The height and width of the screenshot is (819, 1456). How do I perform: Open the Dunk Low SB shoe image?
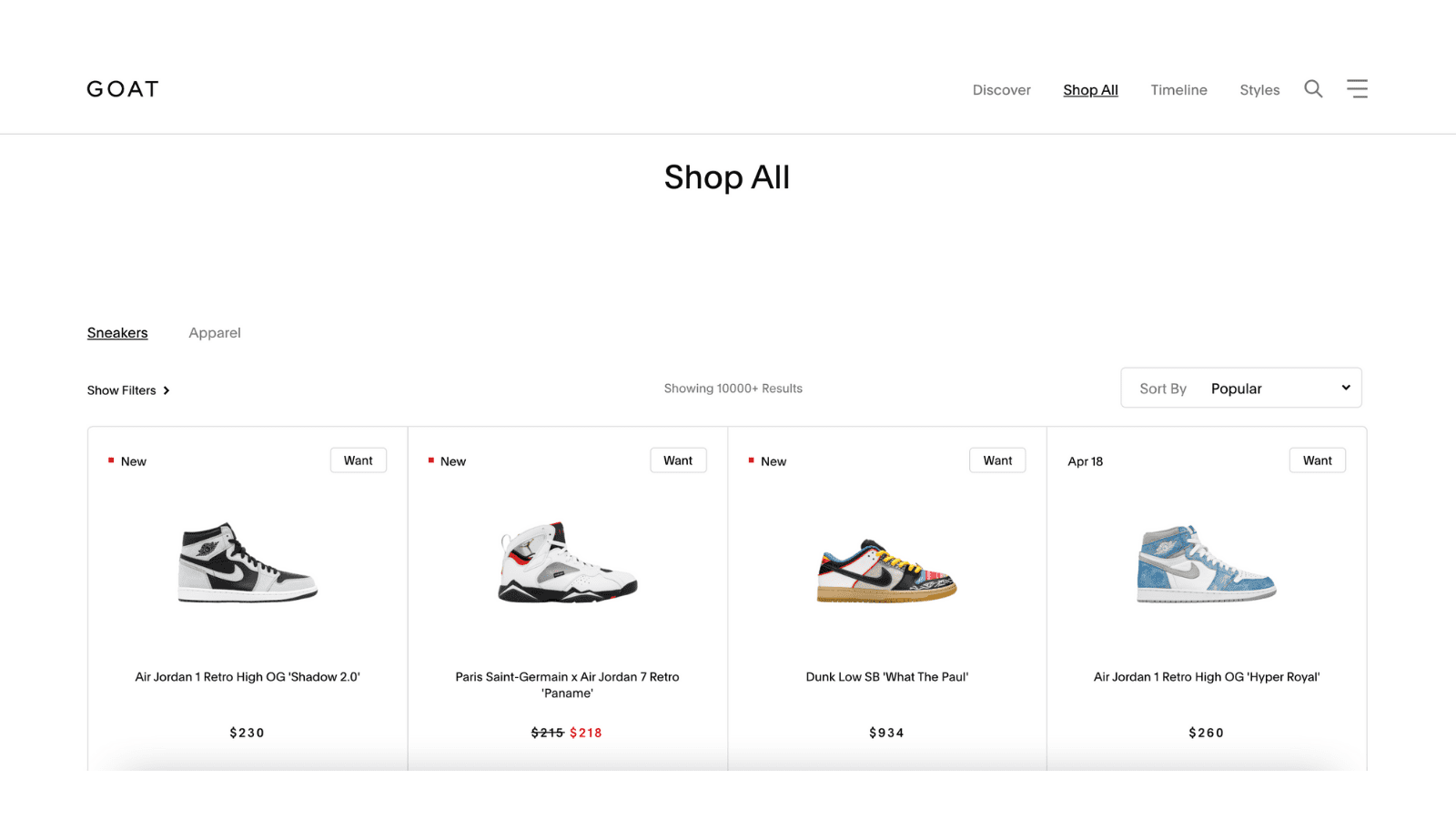pos(887,571)
